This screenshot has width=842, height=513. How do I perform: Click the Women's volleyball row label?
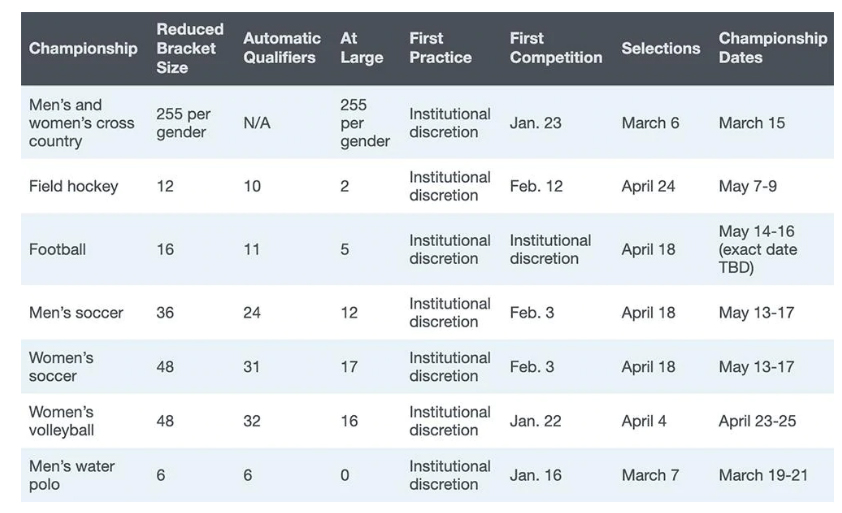[62, 421]
